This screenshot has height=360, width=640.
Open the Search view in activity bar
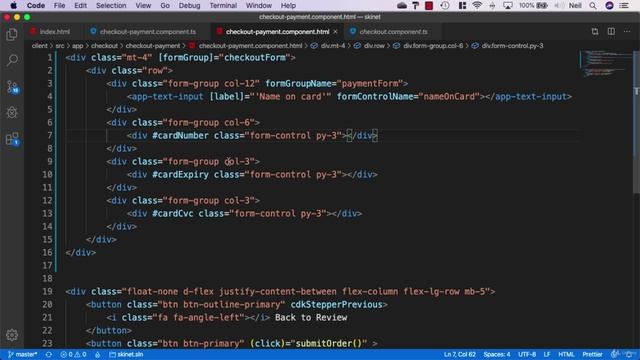12,60
